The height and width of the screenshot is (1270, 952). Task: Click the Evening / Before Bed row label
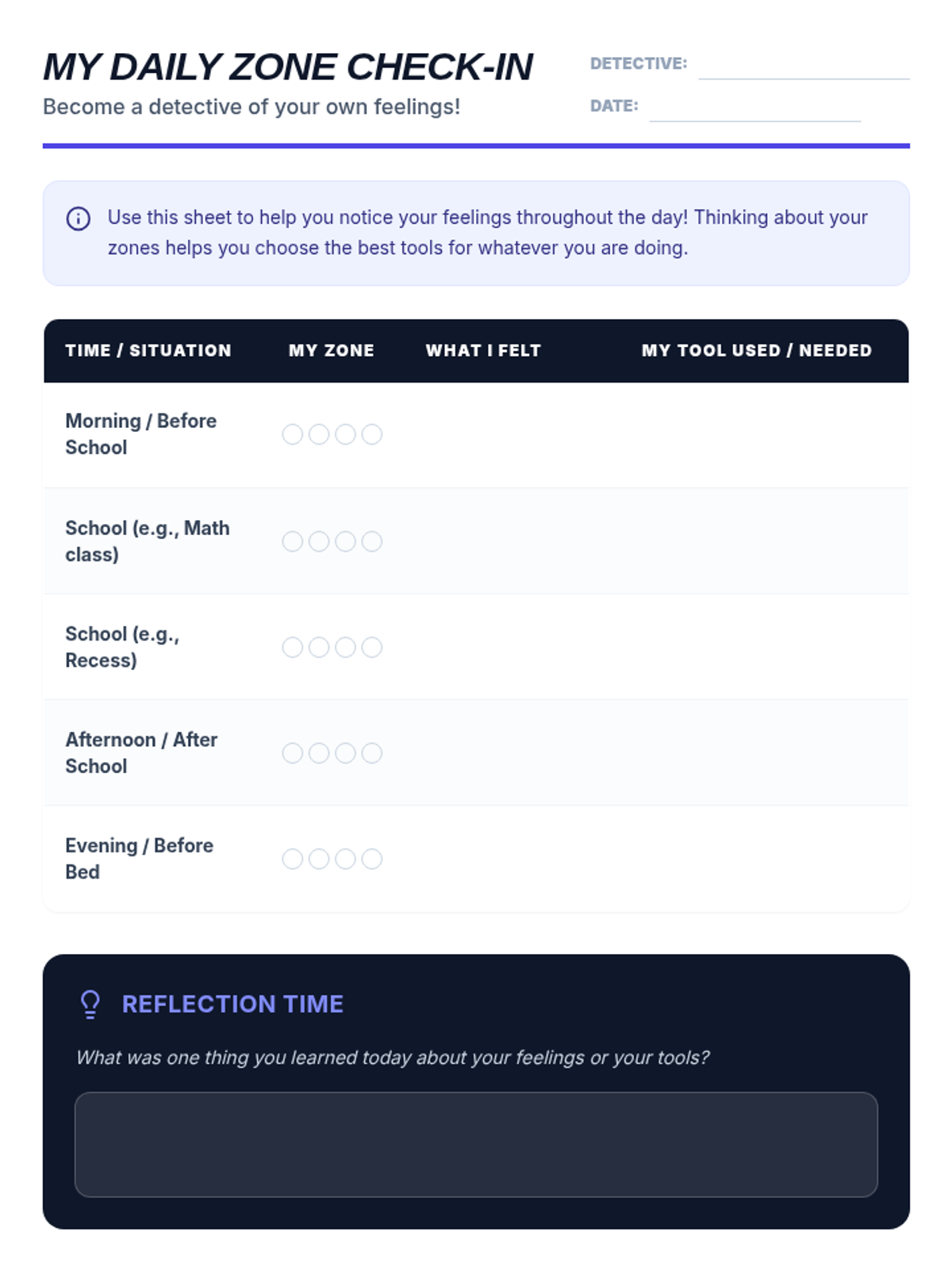[139, 859]
